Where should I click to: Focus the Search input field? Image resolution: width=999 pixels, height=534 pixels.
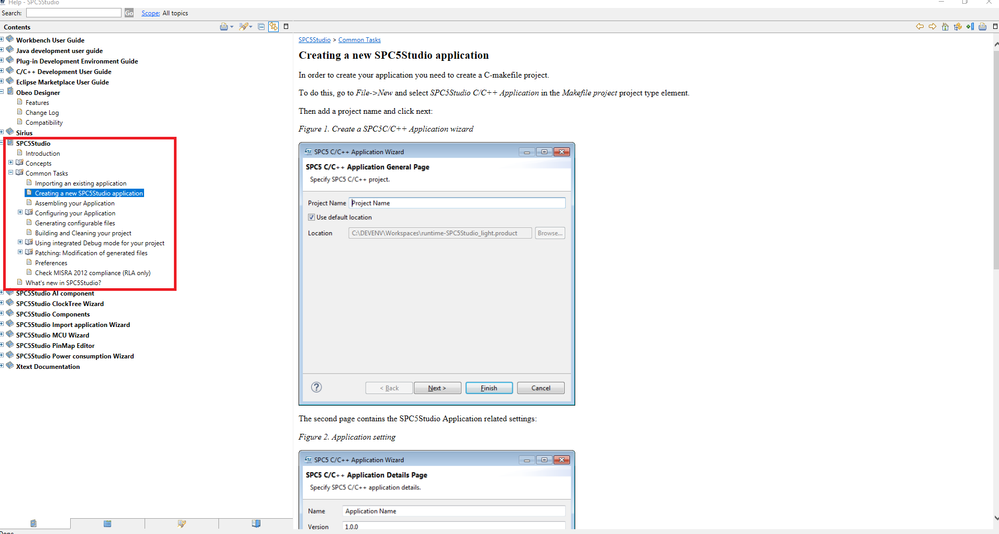(74, 13)
